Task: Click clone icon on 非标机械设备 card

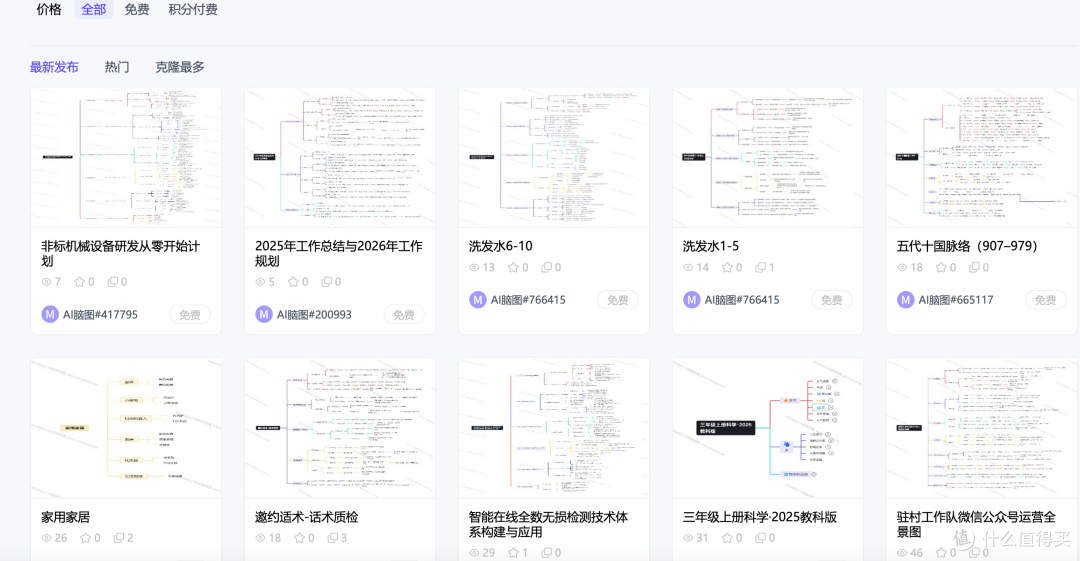Action: click(x=112, y=282)
